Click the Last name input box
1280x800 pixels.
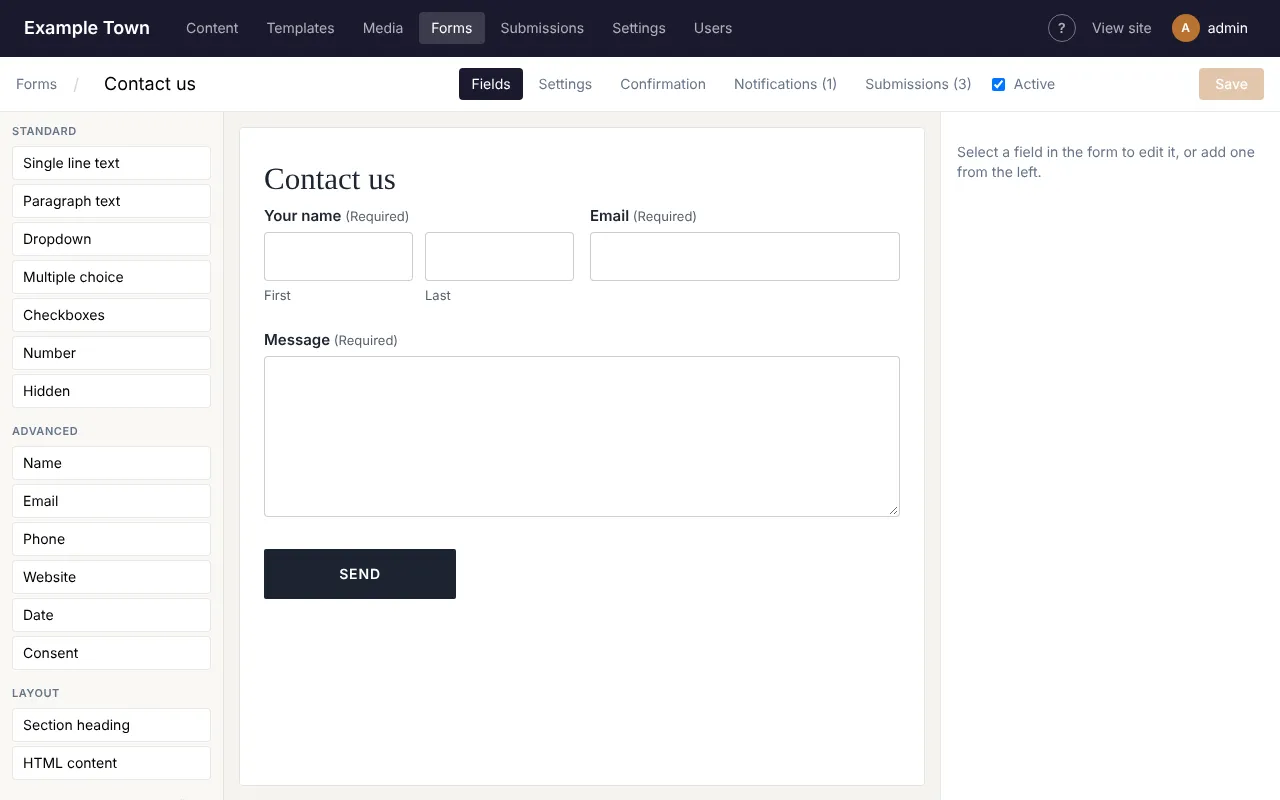(x=499, y=256)
